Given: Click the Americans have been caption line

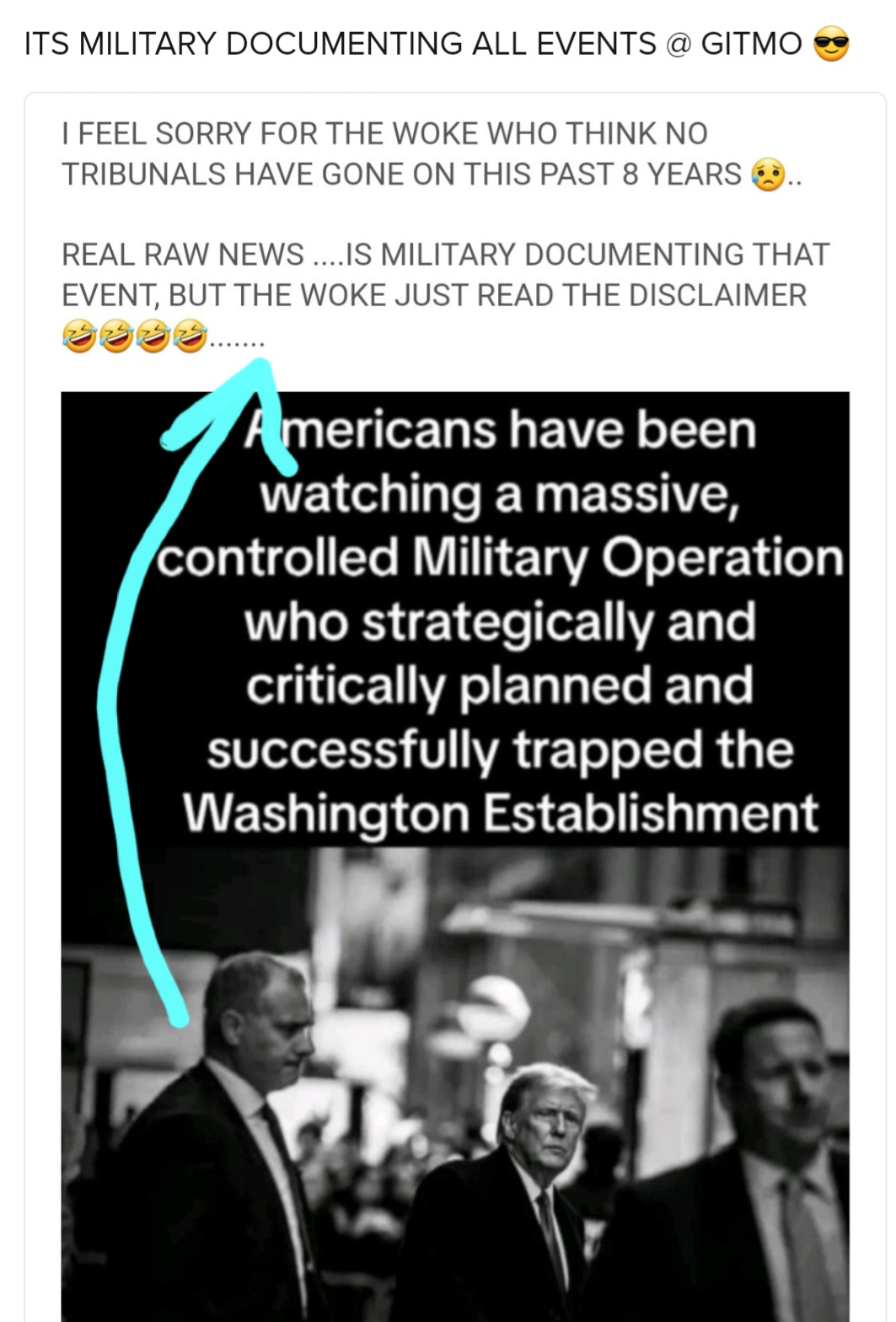Looking at the screenshot, I should click(x=501, y=430).
